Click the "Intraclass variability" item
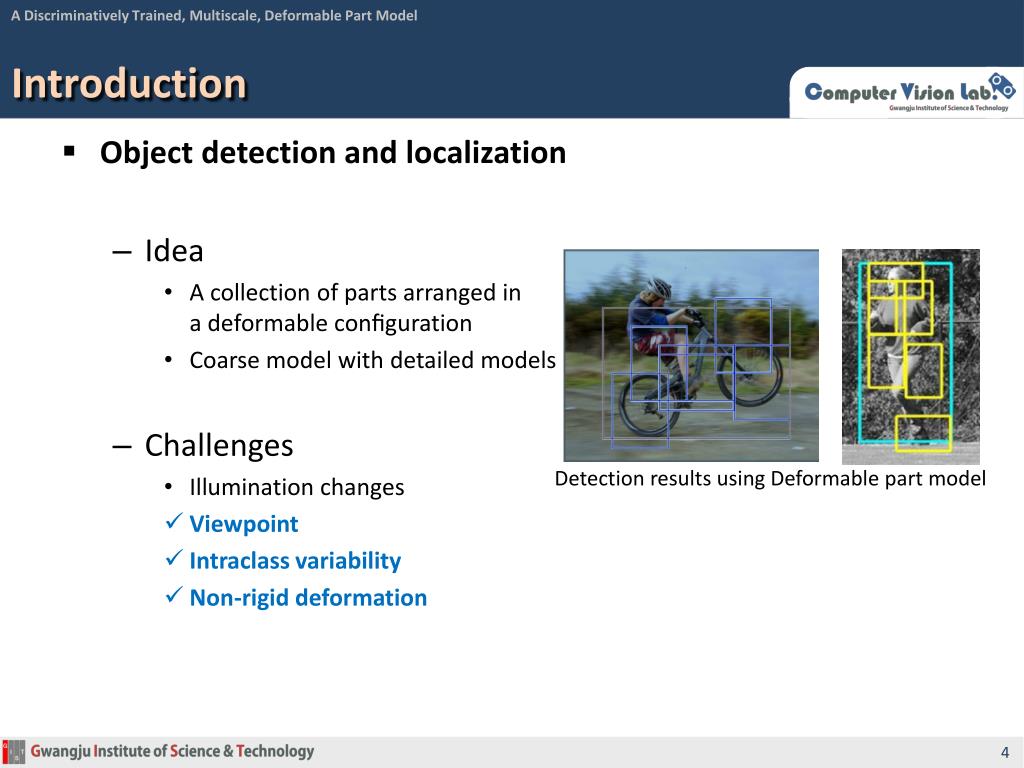This screenshot has height=768, width=1024. (295, 561)
